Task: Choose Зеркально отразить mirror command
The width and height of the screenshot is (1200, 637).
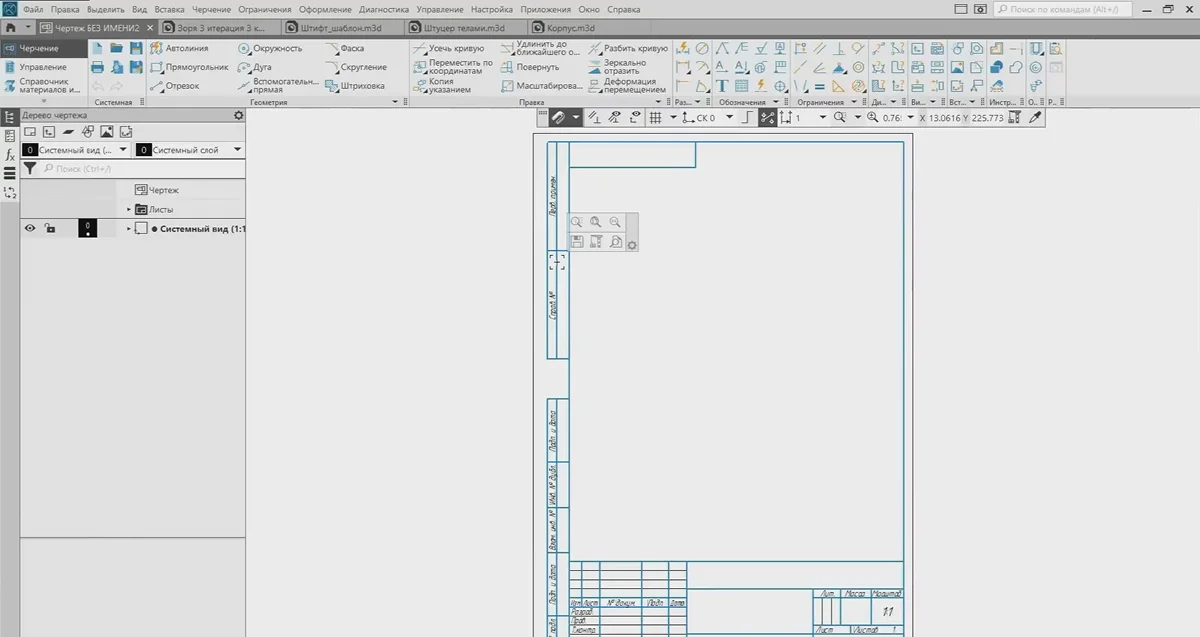Action: (x=616, y=67)
